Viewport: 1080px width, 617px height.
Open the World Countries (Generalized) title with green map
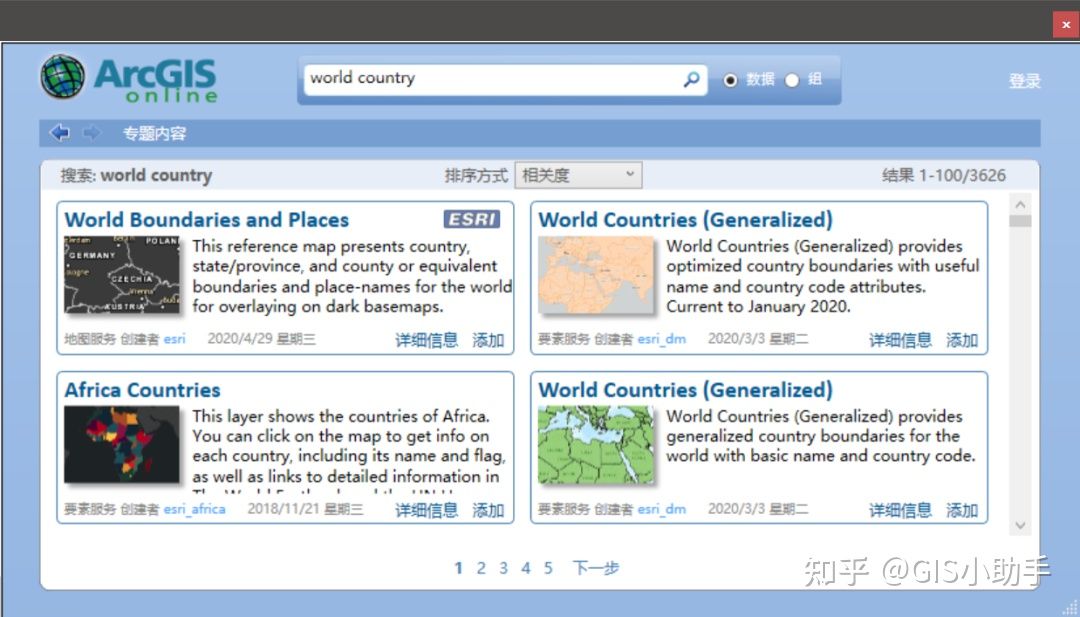pyautogui.click(x=685, y=390)
